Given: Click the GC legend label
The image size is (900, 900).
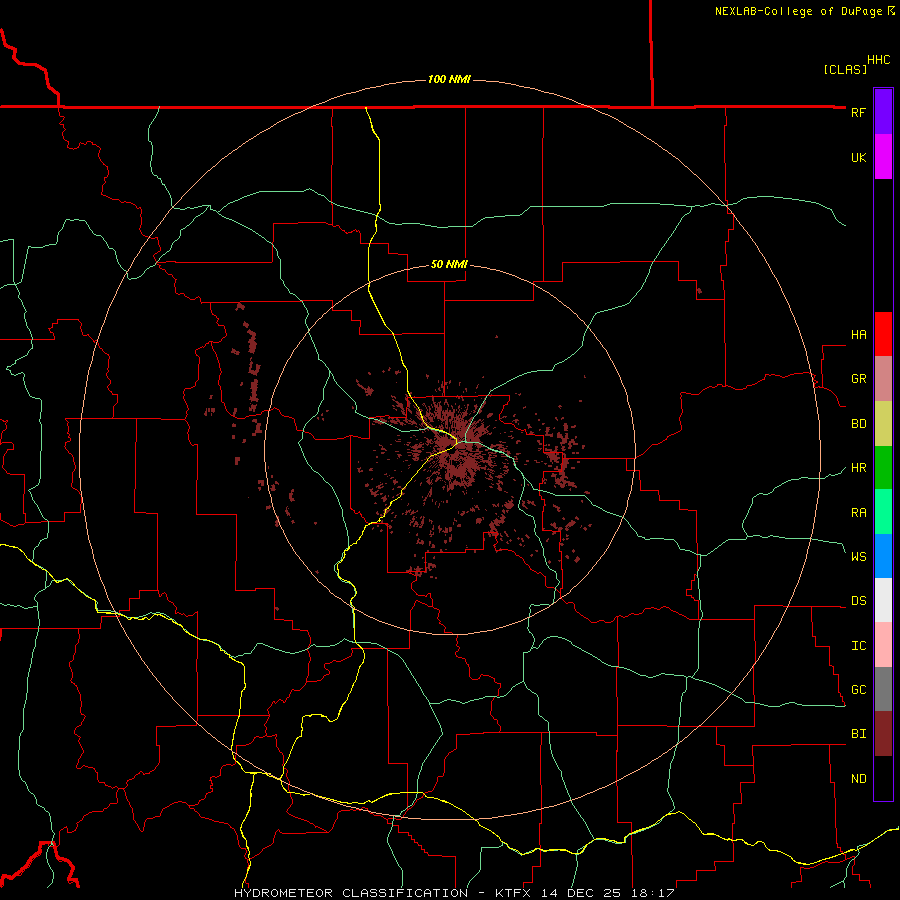Looking at the screenshot, I should (x=858, y=690).
